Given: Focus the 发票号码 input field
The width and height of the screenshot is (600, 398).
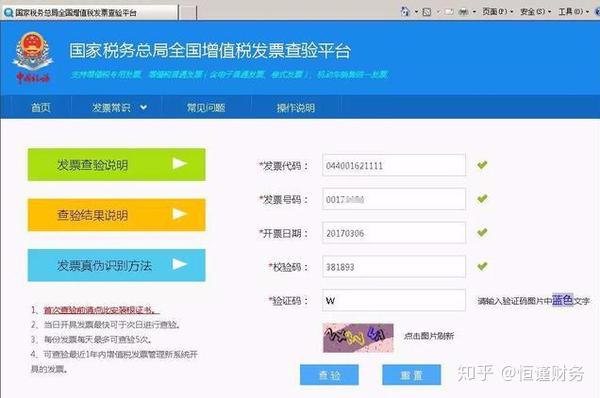Looking at the screenshot, I should [x=394, y=199].
